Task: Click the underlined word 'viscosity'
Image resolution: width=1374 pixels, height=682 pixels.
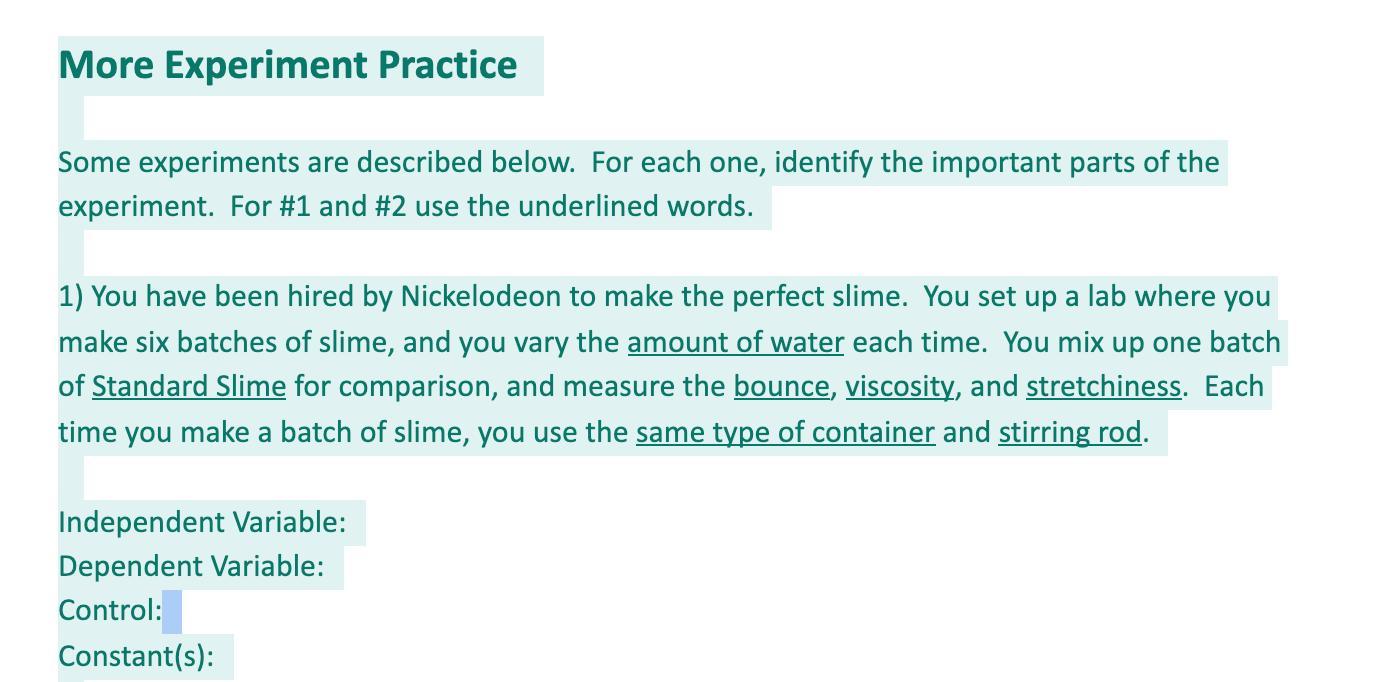Action: click(900, 386)
